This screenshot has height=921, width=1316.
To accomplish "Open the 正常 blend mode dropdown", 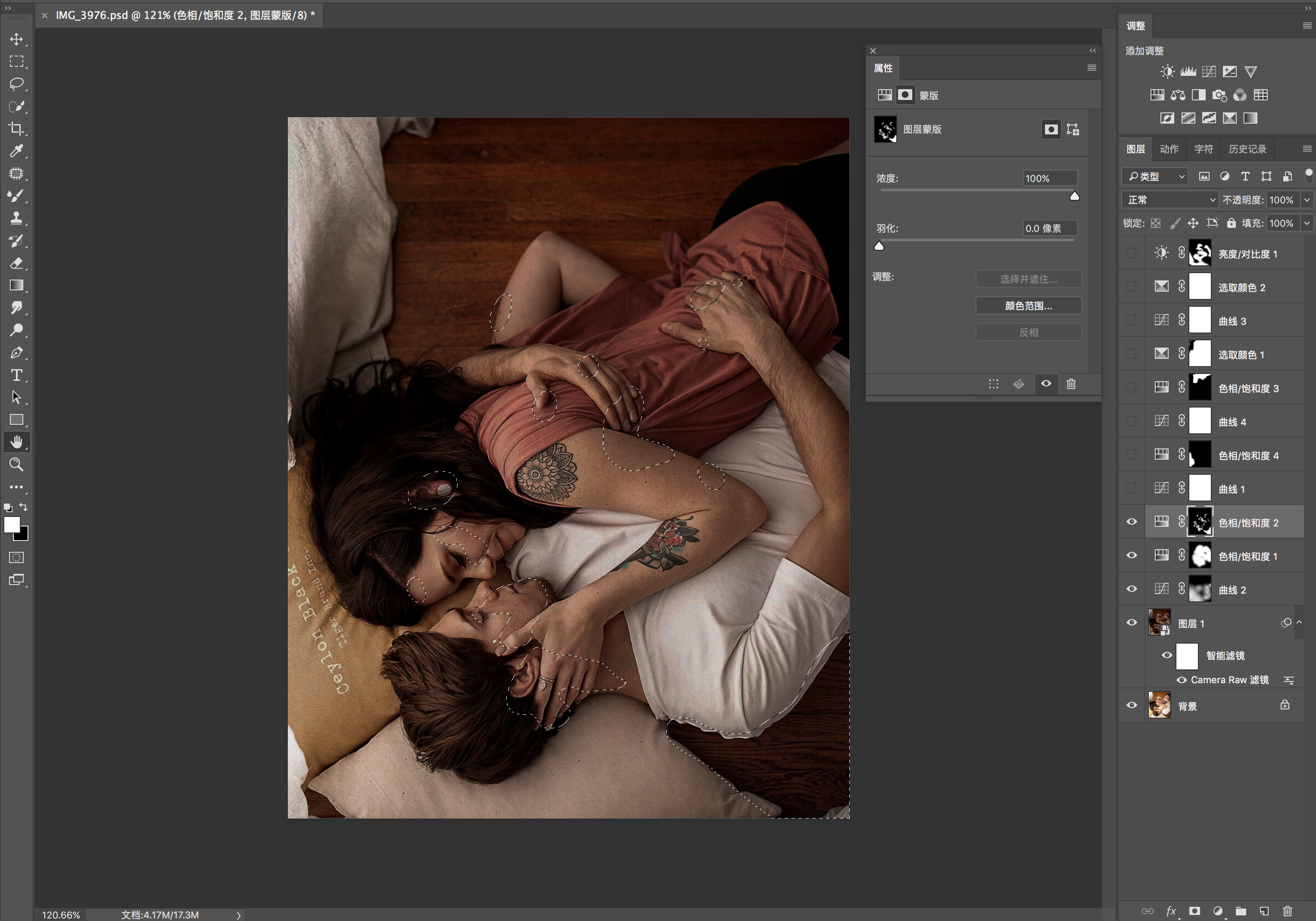I will tap(1170, 199).
